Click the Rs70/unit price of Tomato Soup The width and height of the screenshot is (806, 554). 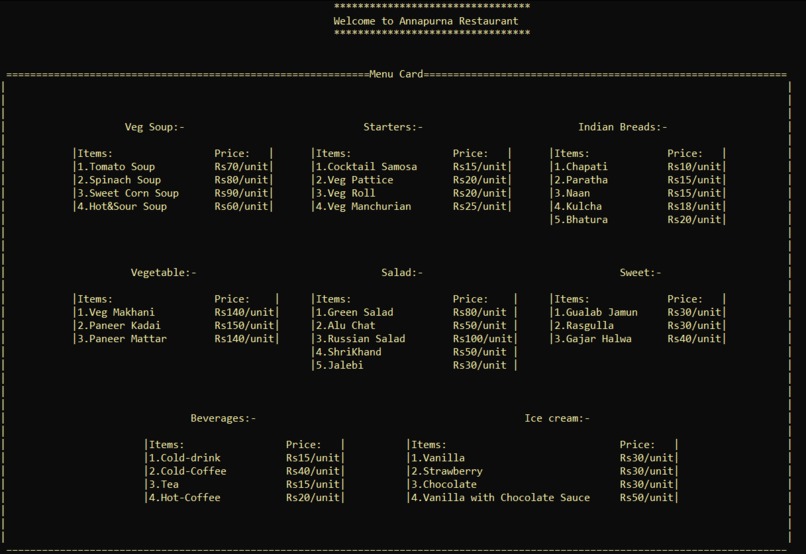pyautogui.click(x=241, y=167)
